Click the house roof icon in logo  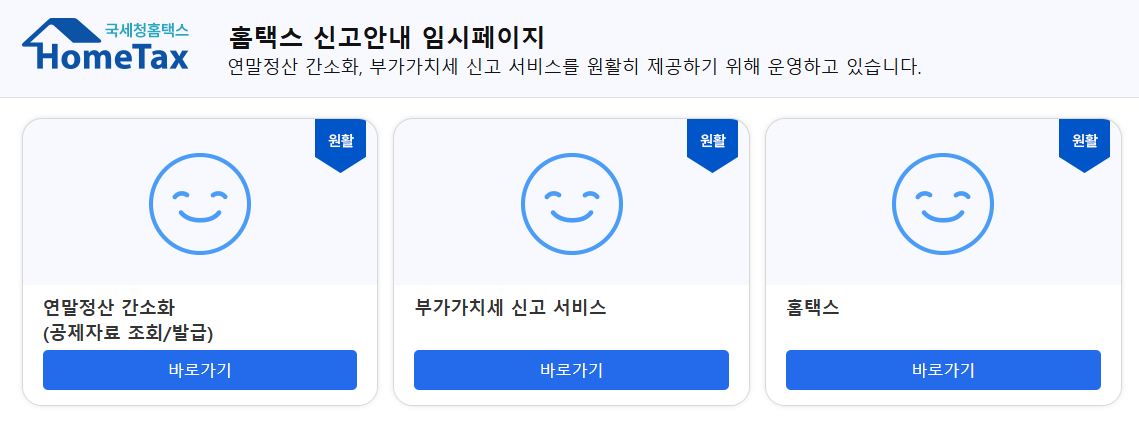click(x=64, y=33)
